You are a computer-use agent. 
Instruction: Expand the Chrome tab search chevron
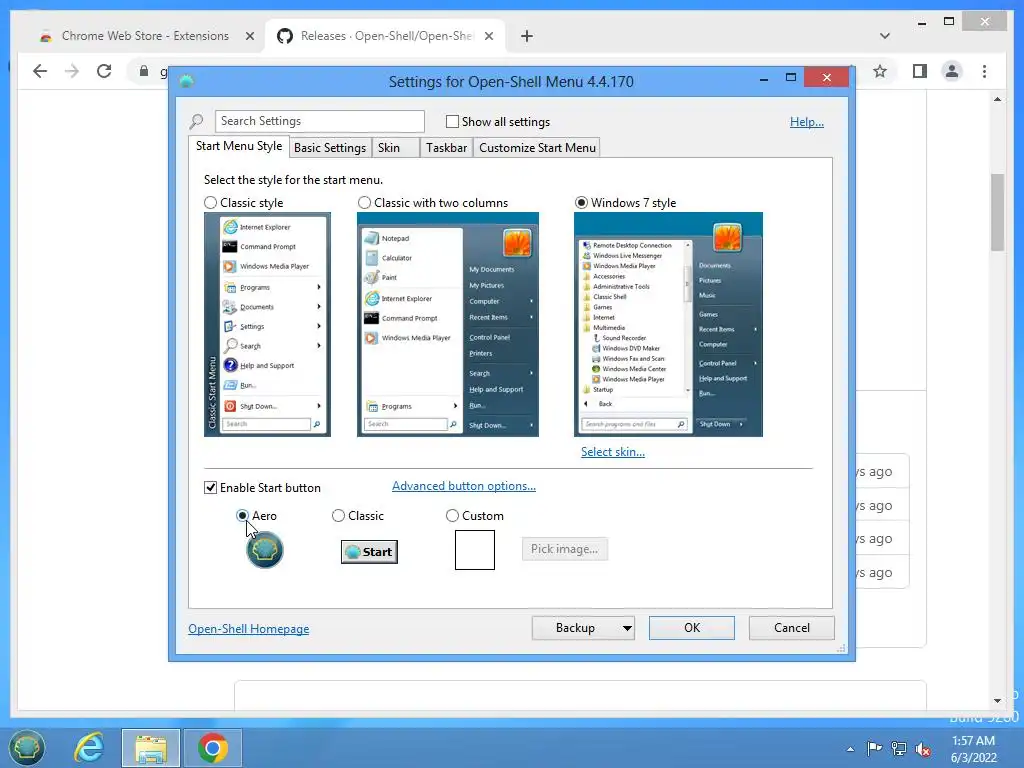point(885,36)
